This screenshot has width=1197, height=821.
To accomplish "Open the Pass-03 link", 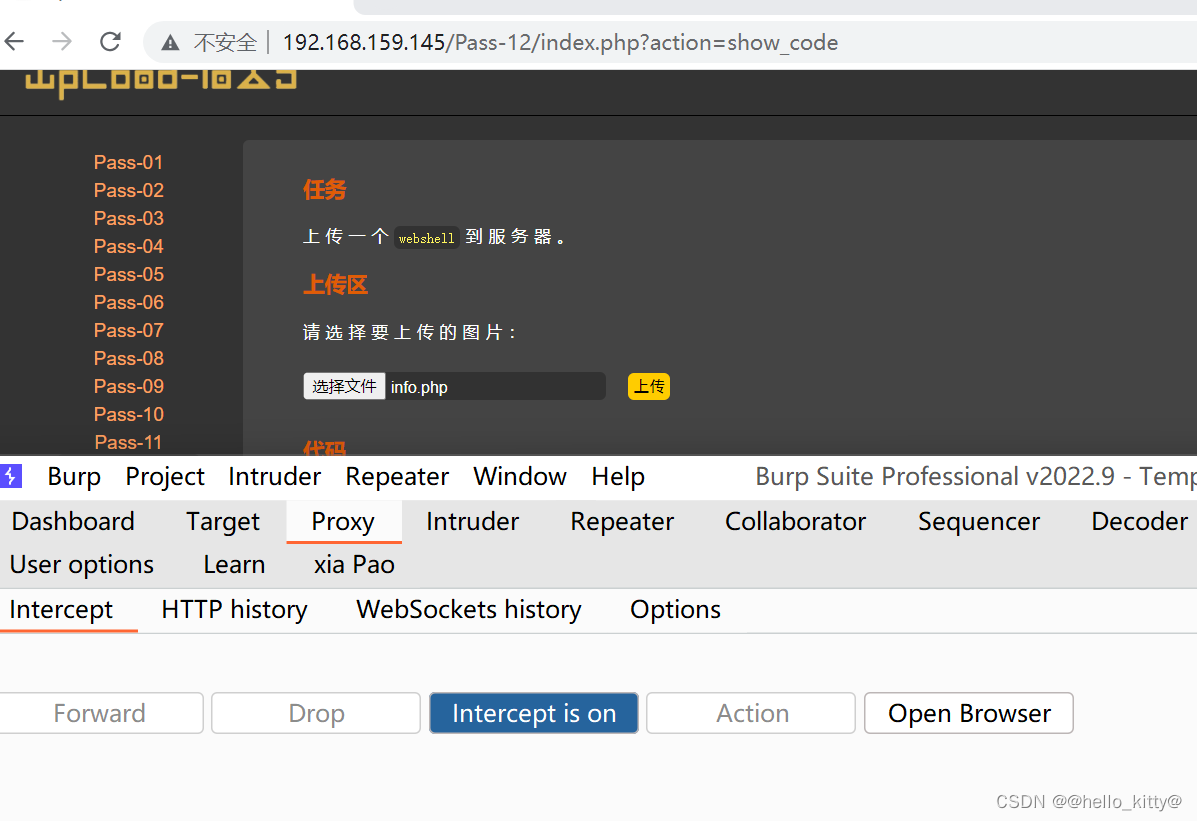I will pyautogui.click(x=128, y=218).
